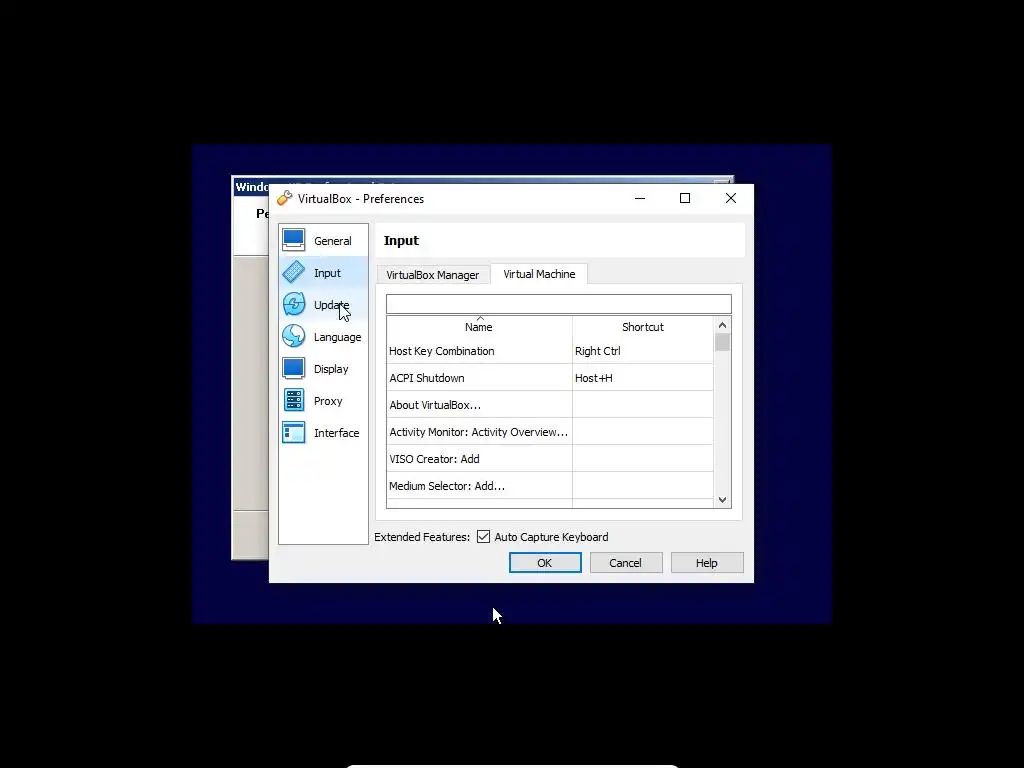Select the Medium Selector: Add... row
This screenshot has width=1024, height=768.
point(550,486)
